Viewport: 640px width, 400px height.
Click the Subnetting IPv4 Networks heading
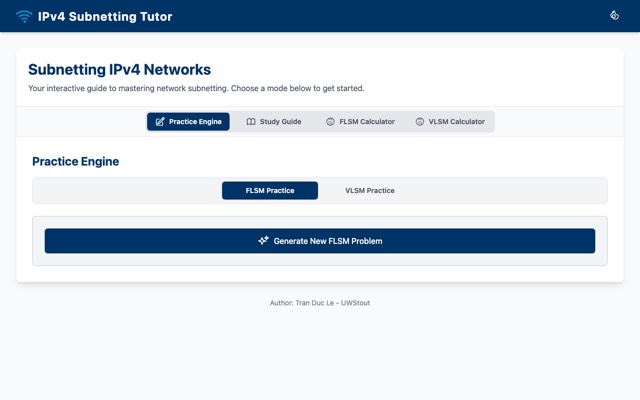(120, 69)
